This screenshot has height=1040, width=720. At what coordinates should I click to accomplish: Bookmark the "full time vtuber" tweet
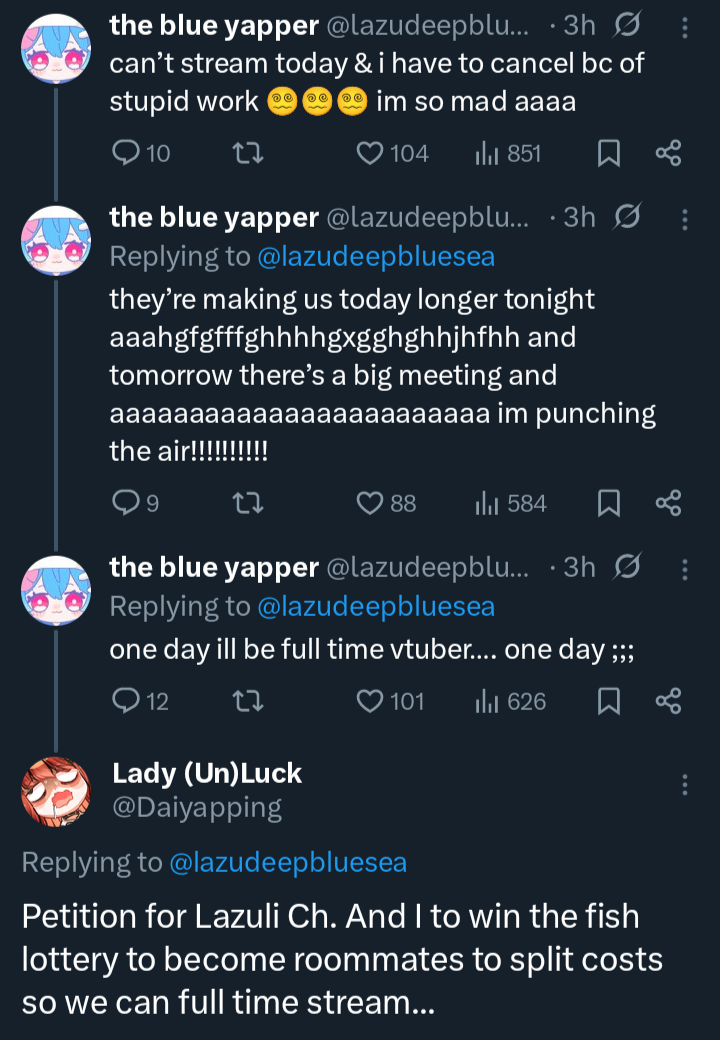(609, 701)
